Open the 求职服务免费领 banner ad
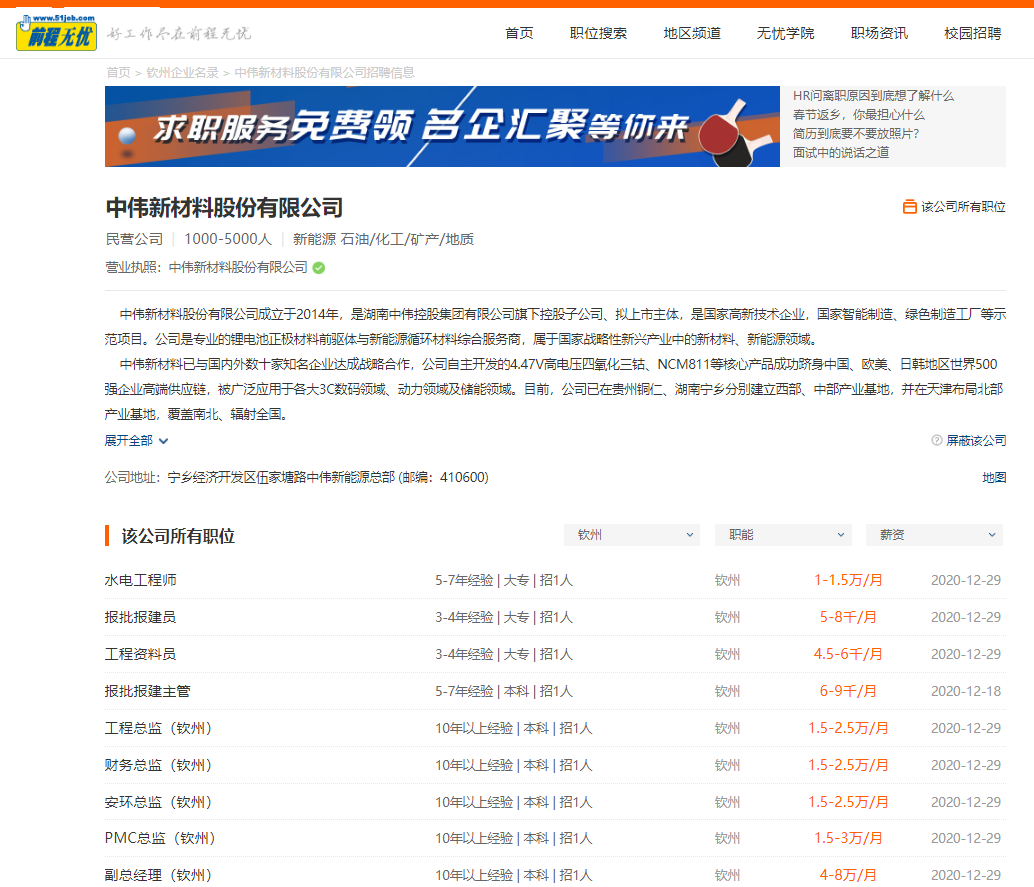Image resolution: width=1034 pixels, height=887 pixels. tap(442, 126)
